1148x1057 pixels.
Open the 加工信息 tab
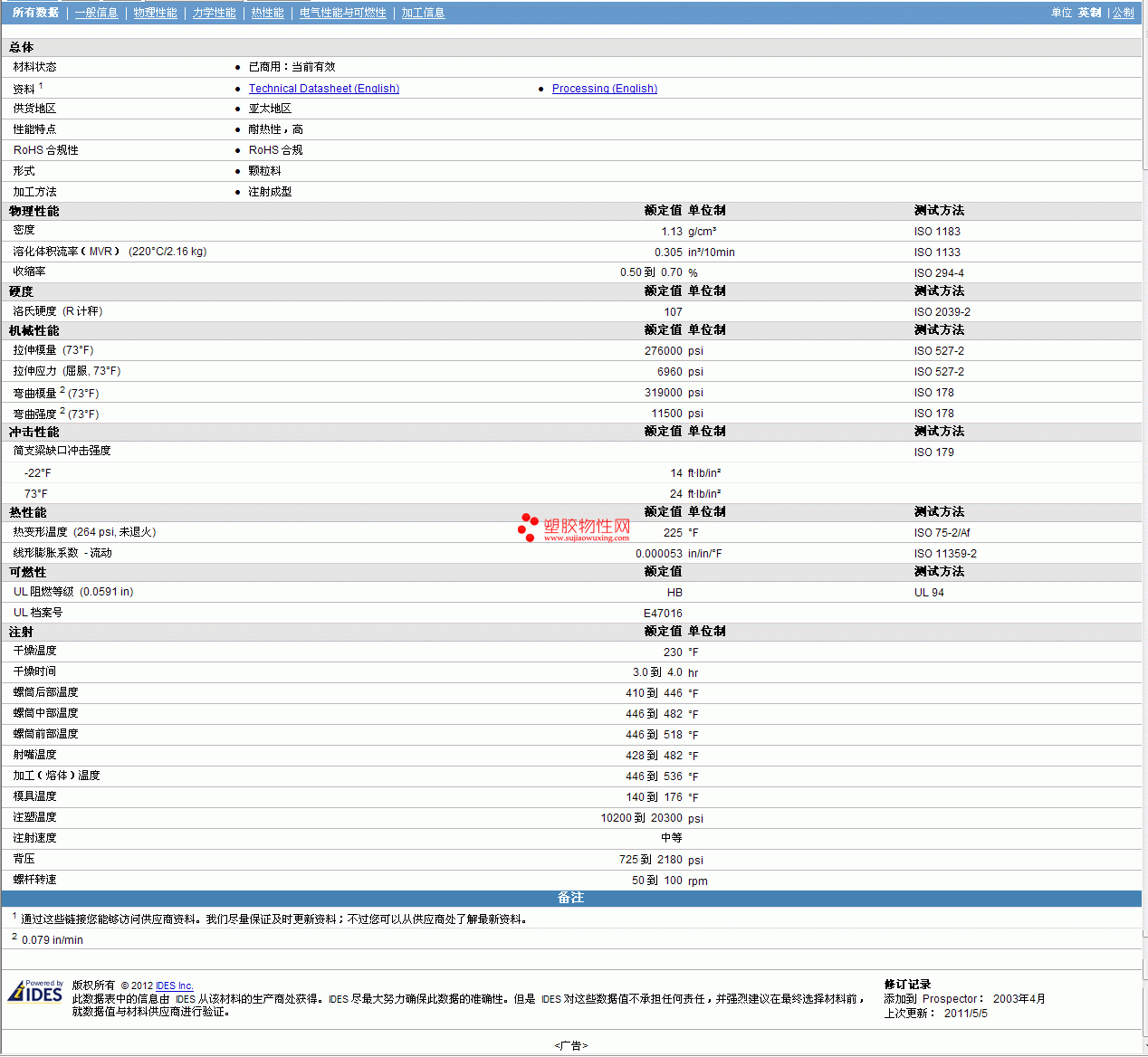[423, 13]
